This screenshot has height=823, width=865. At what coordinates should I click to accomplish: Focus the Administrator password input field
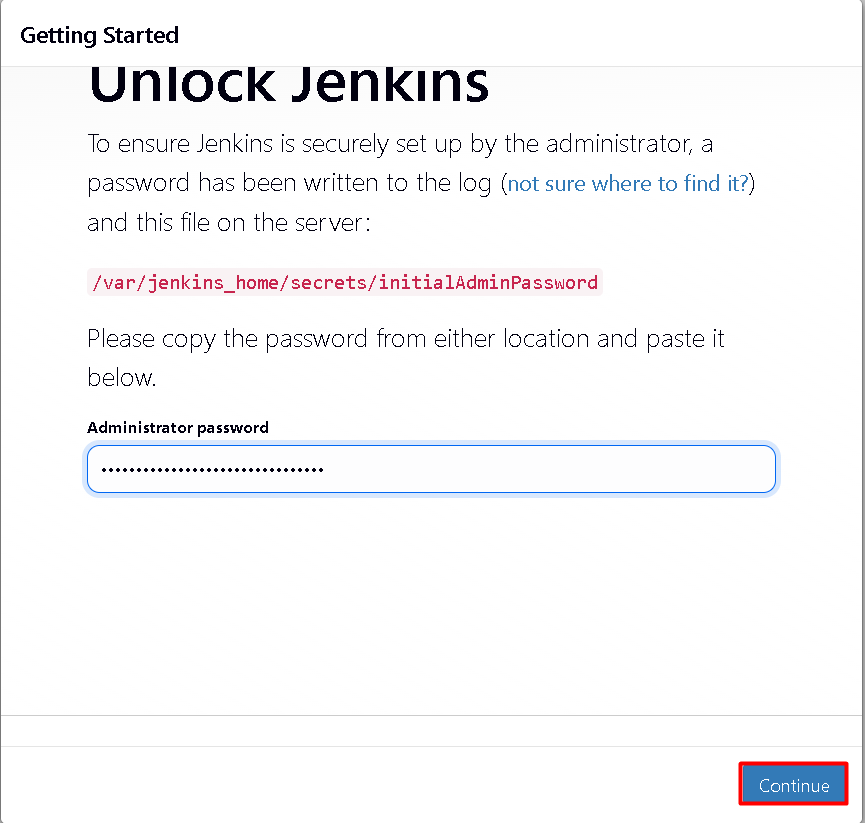pos(431,469)
